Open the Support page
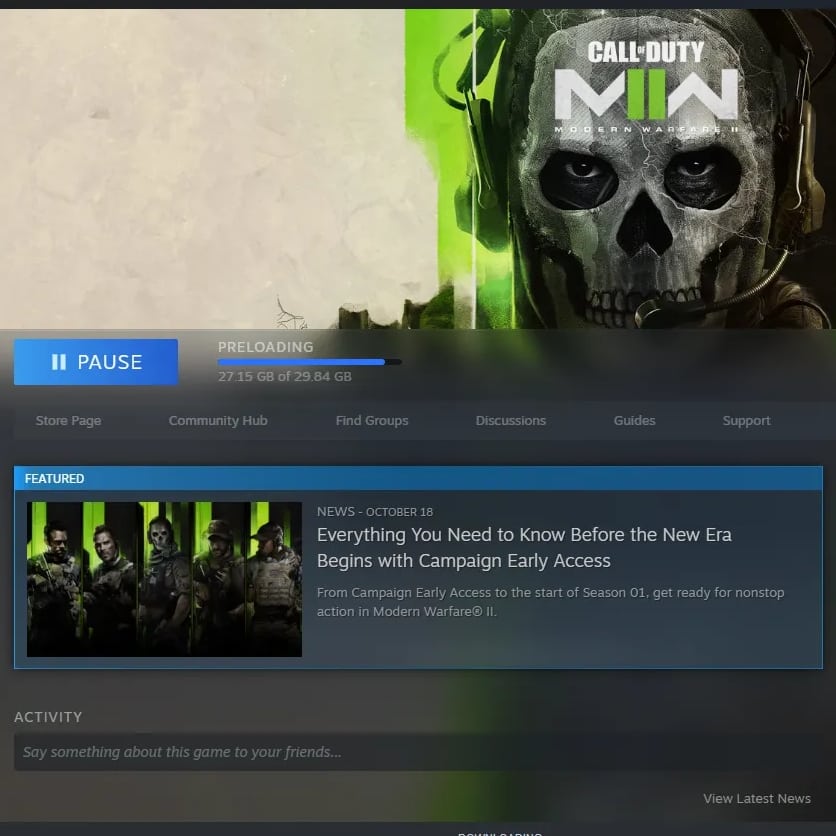Viewport: 836px width, 836px height. point(746,421)
